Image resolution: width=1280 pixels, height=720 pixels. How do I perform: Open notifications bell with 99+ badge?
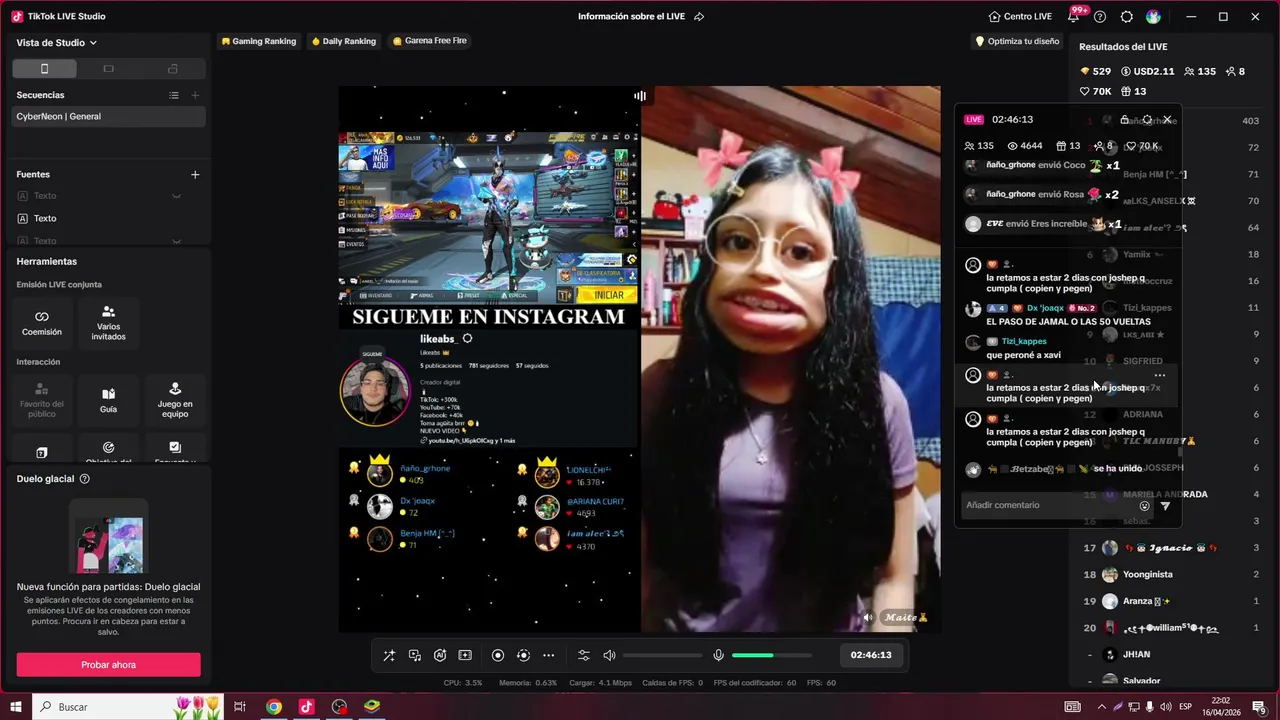[1074, 16]
